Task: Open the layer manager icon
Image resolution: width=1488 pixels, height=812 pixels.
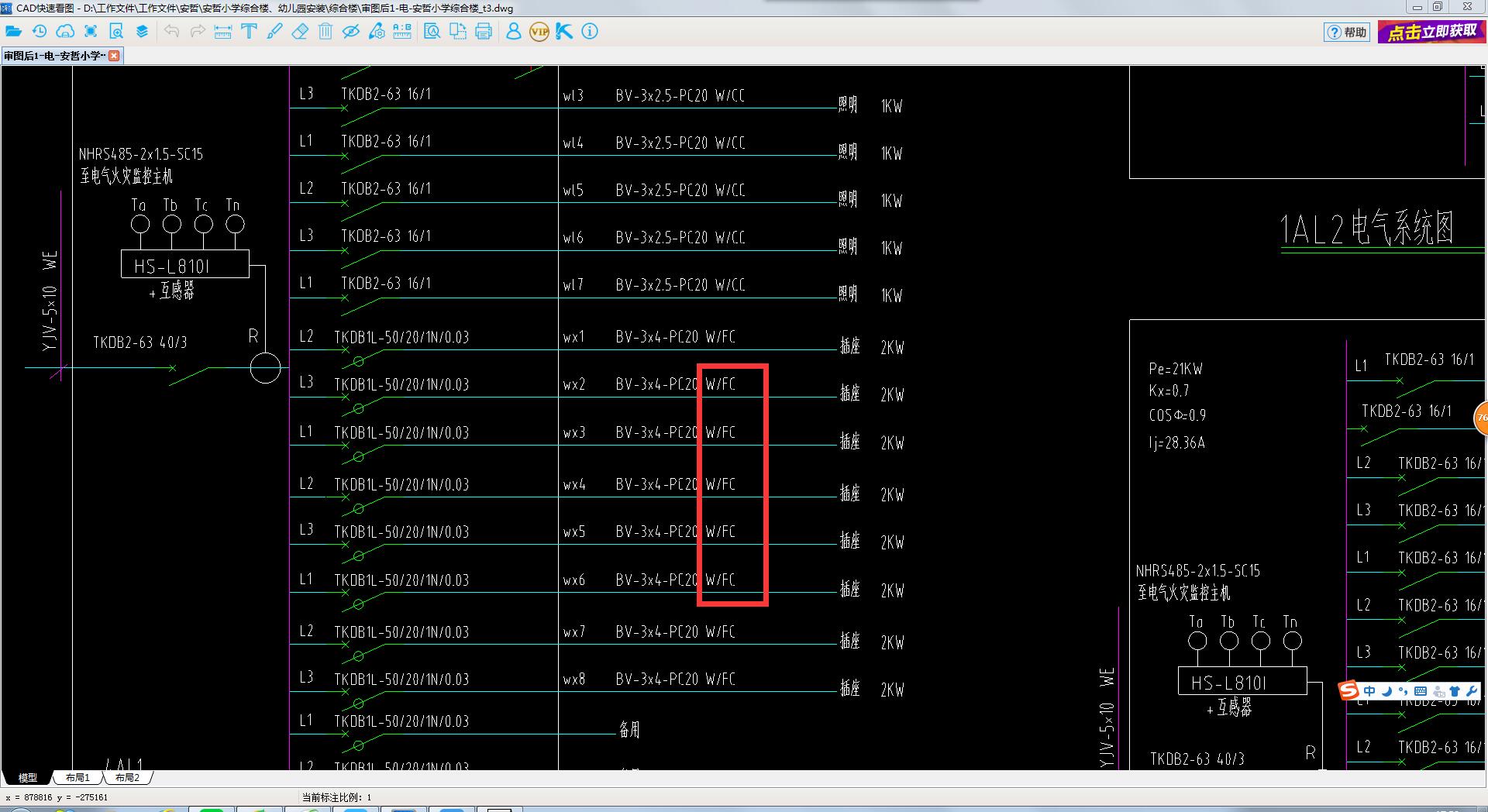Action: tap(142, 32)
